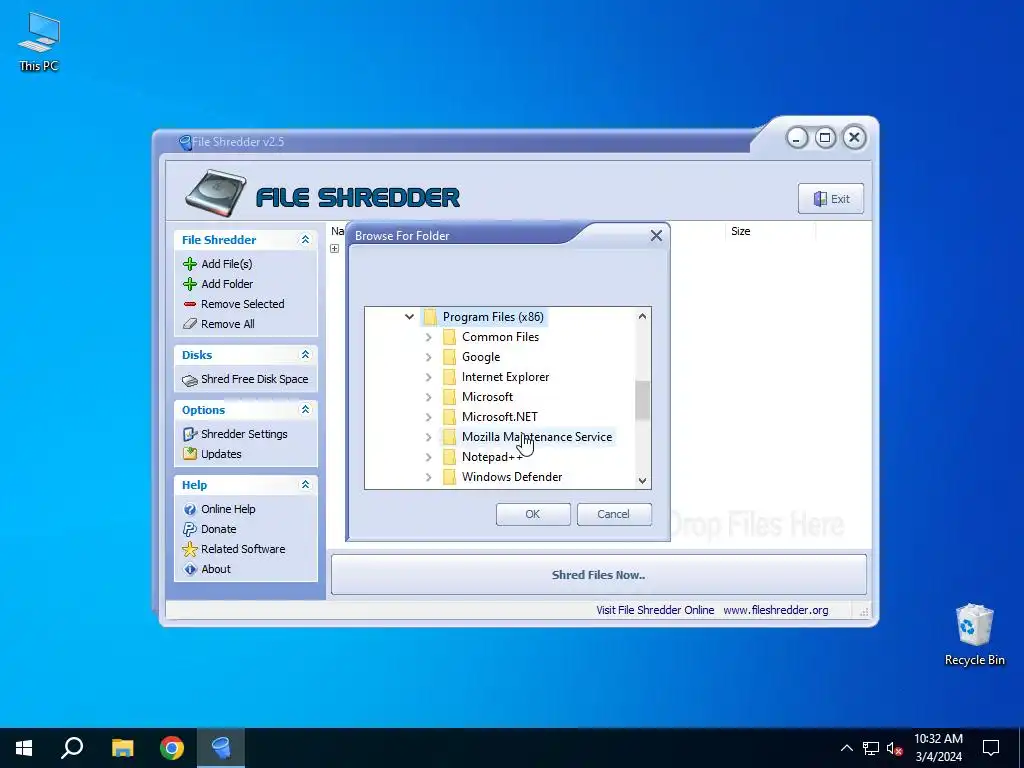Open Recycle Bin desktop icon
The image size is (1024, 768).
(974, 635)
